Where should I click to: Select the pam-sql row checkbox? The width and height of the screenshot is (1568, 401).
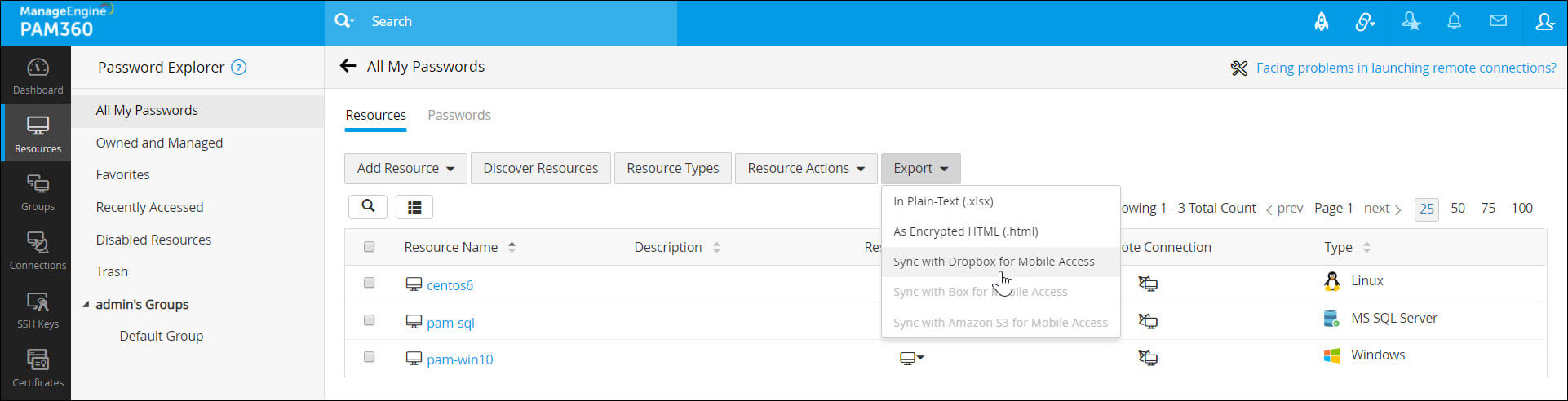pyautogui.click(x=369, y=320)
